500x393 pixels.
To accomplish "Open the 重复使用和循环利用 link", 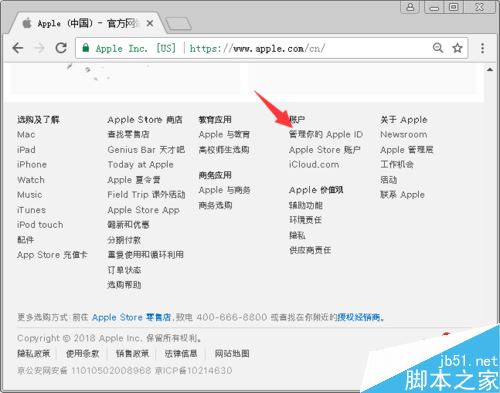I will 145,255.
